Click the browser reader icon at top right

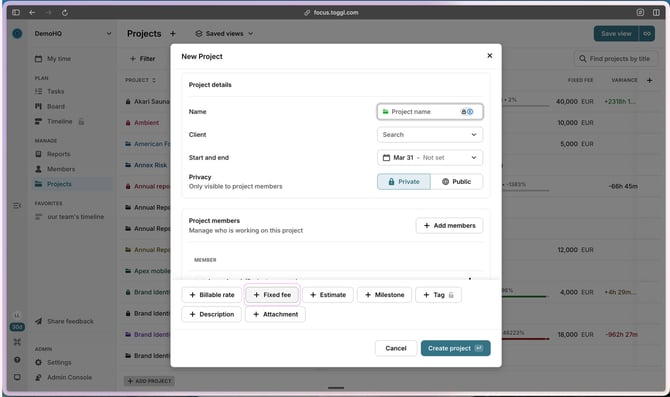tap(640, 12)
